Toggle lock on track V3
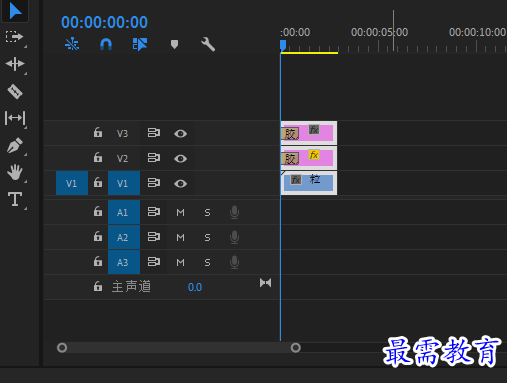507x383 pixels. coord(98,132)
